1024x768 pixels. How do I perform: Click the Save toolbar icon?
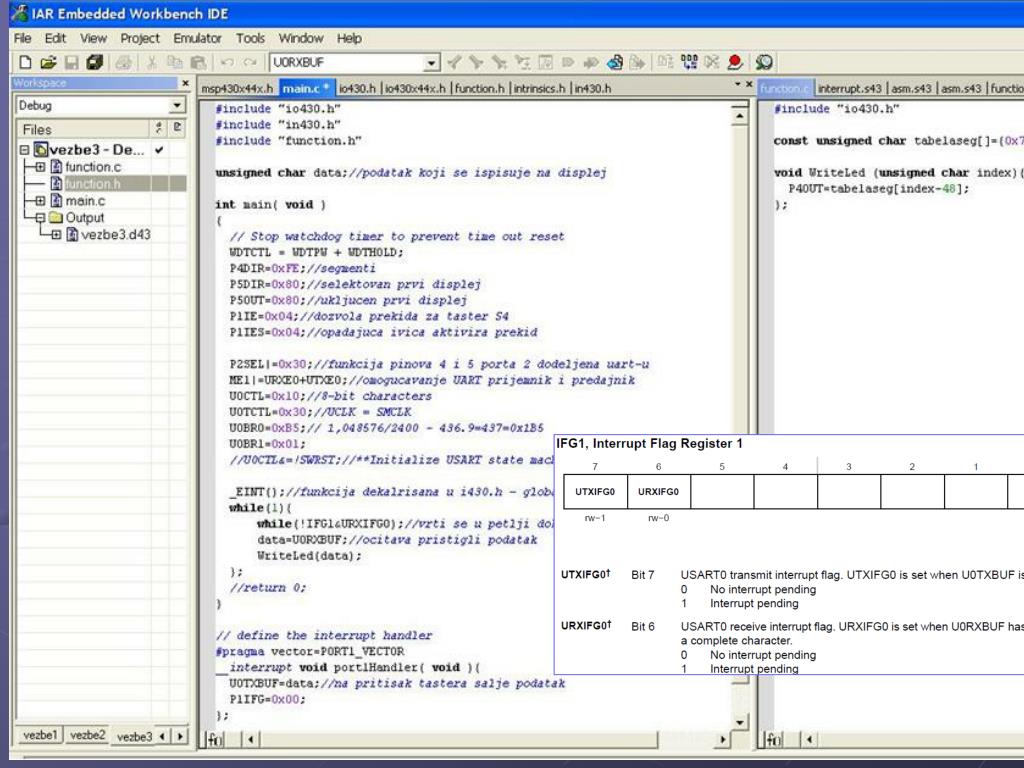[71, 62]
